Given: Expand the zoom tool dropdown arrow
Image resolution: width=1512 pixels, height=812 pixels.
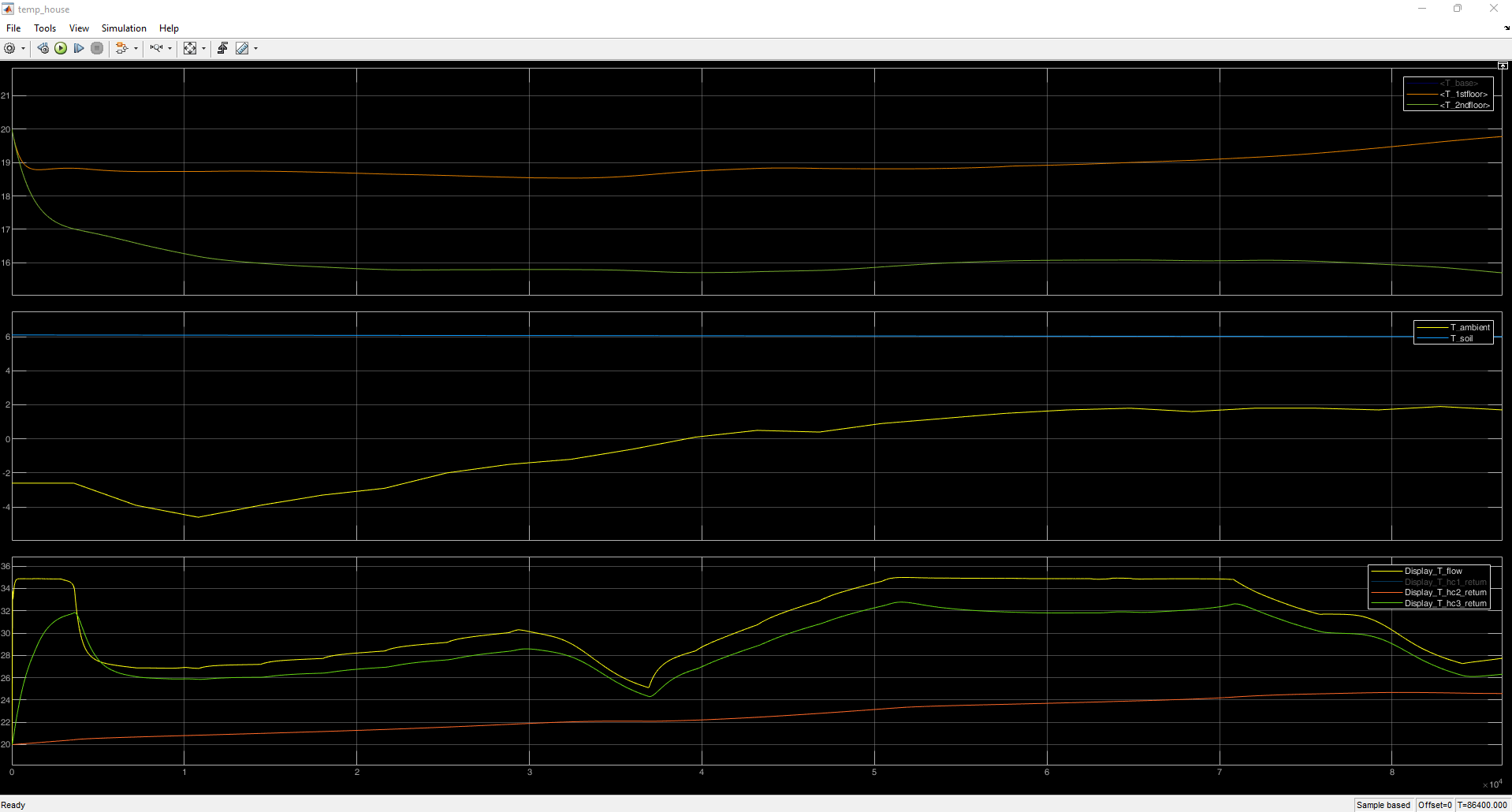Looking at the screenshot, I should coord(169,48).
